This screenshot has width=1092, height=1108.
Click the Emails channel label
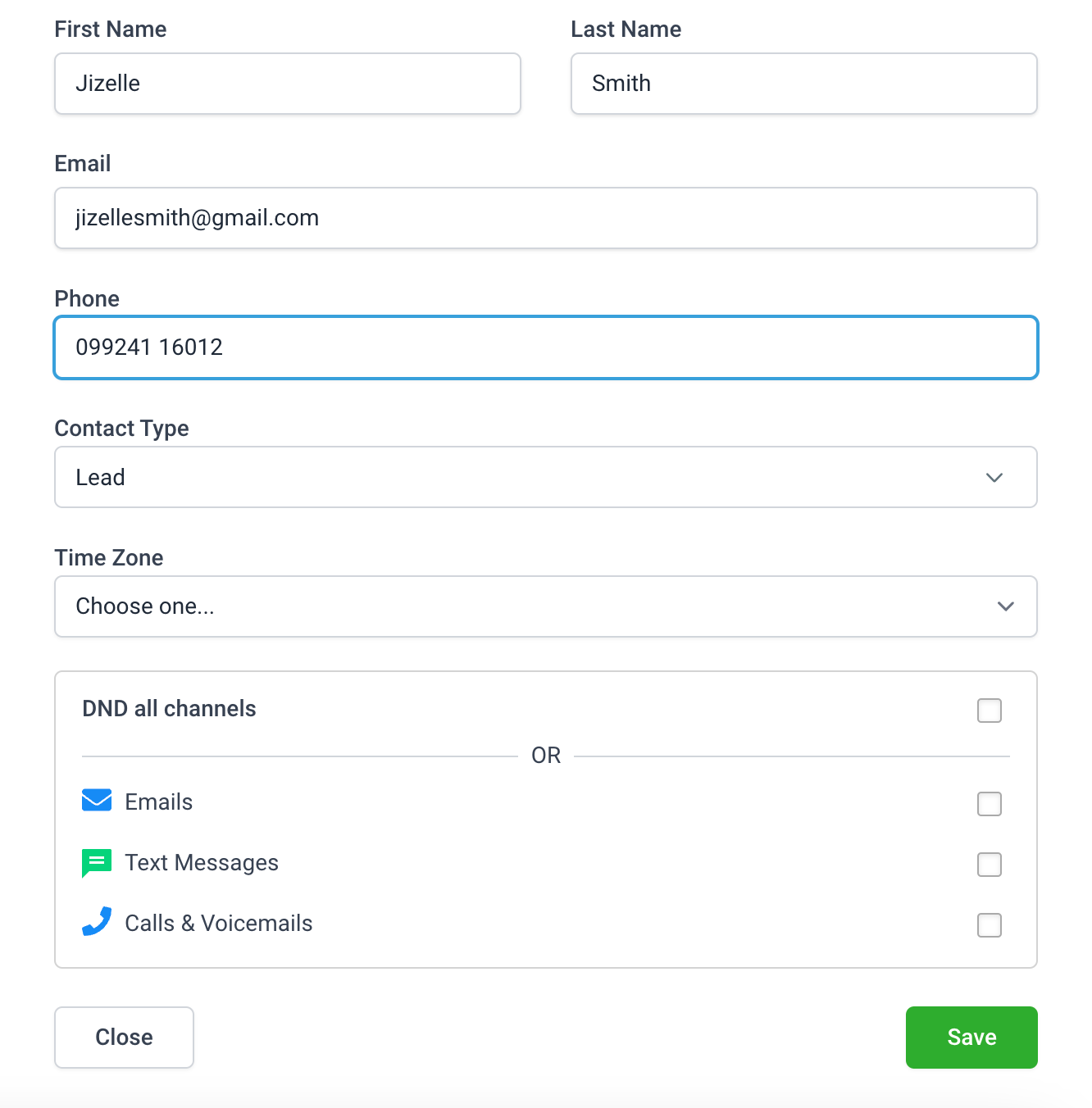(158, 802)
